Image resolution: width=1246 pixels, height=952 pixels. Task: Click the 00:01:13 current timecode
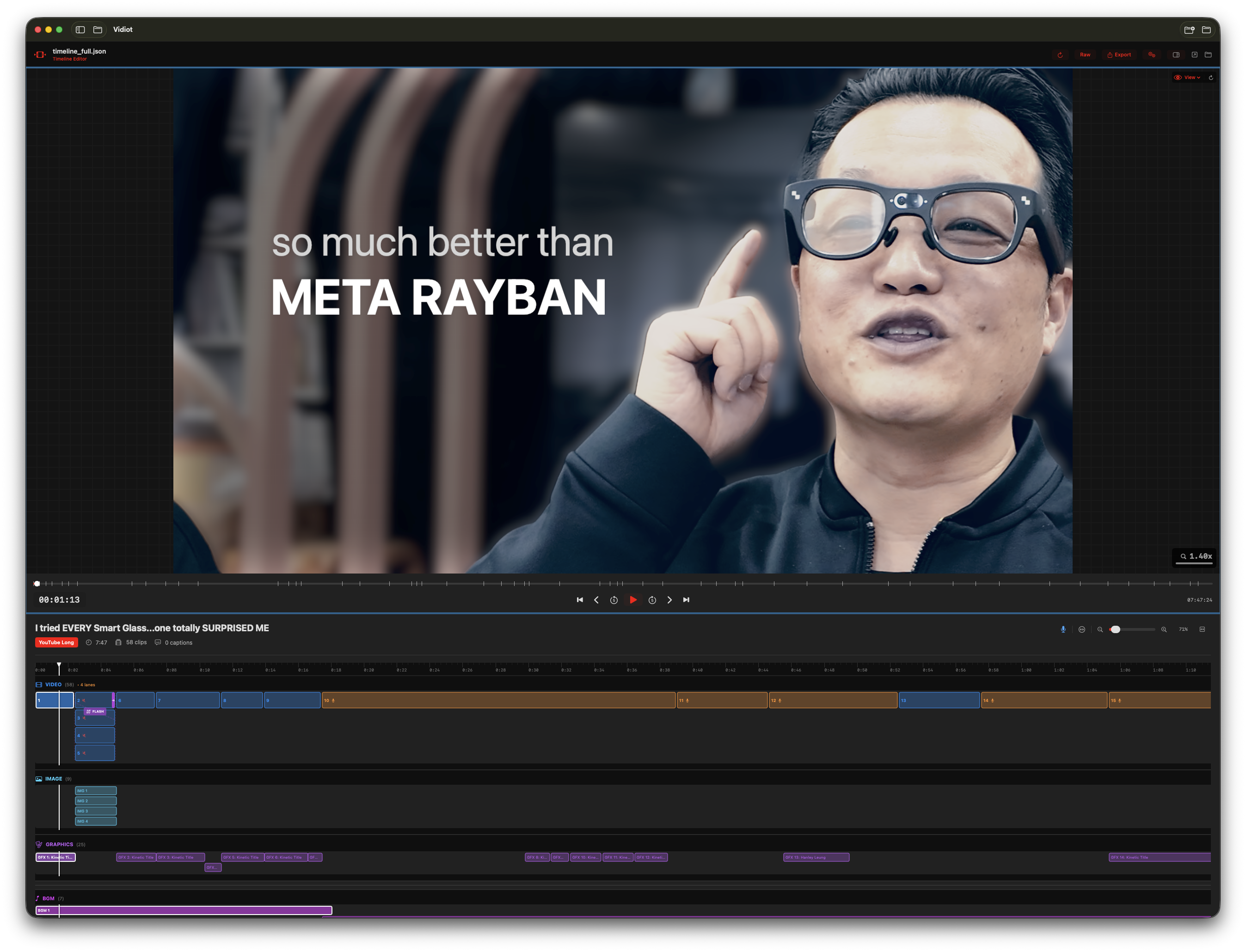(59, 599)
